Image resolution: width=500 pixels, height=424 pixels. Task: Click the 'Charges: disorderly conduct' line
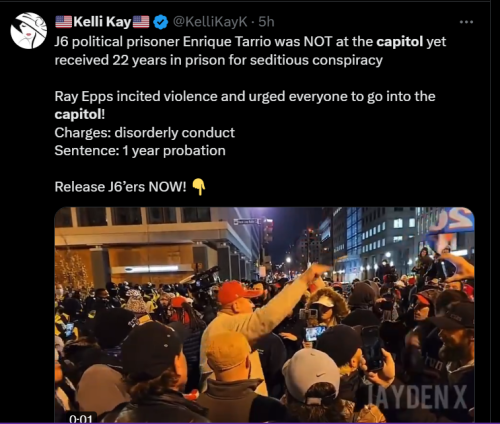pos(145,133)
